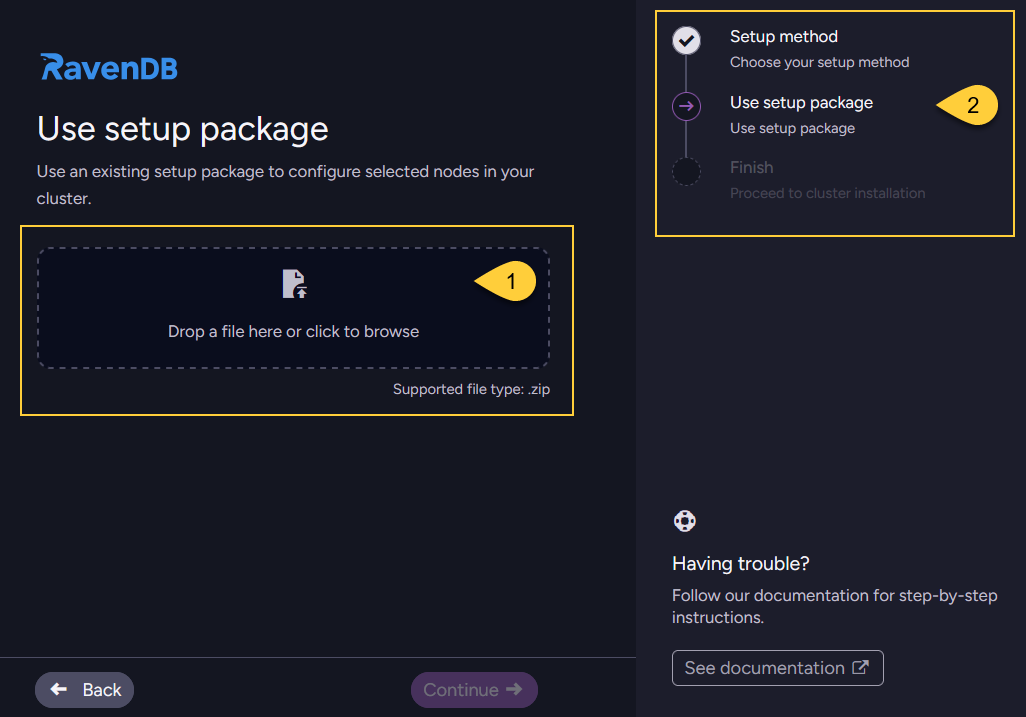Open the See documentation link
Viewport: 1026px width, 717px height.
coord(777,667)
